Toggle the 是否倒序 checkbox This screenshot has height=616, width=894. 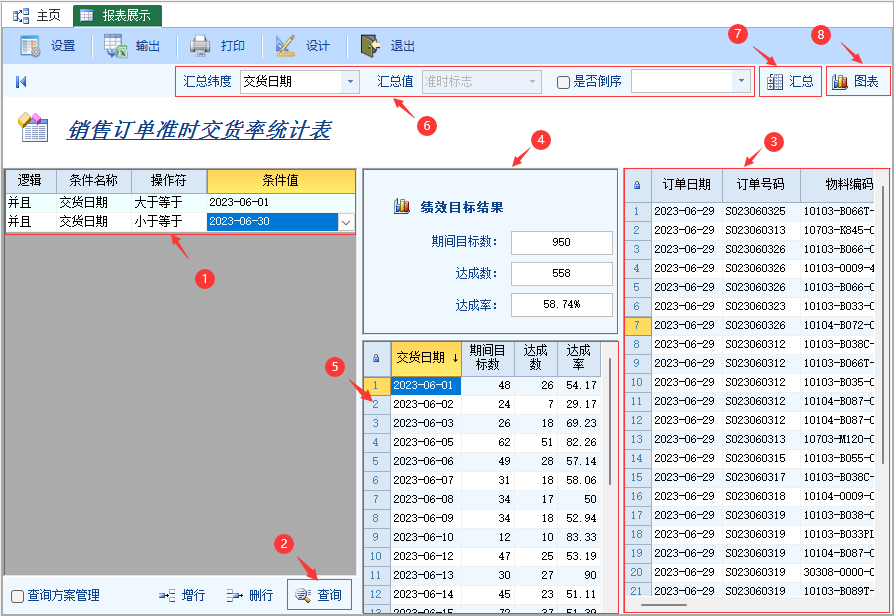point(563,83)
